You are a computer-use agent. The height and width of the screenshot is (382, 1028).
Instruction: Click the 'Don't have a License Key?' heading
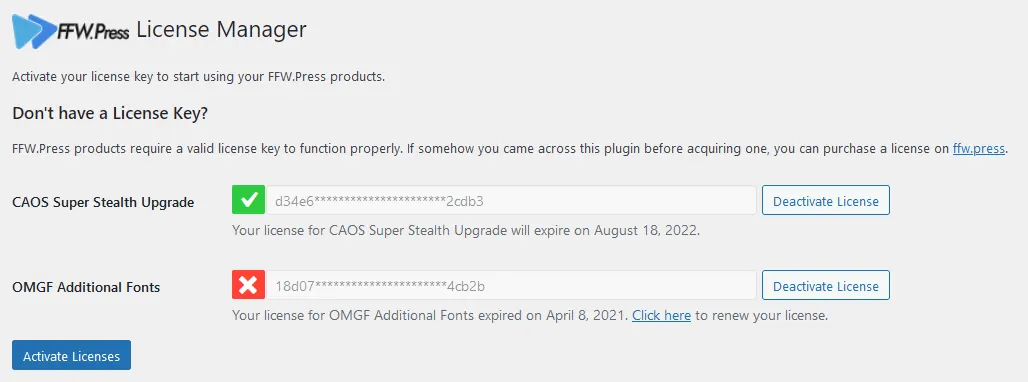(110, 113)
